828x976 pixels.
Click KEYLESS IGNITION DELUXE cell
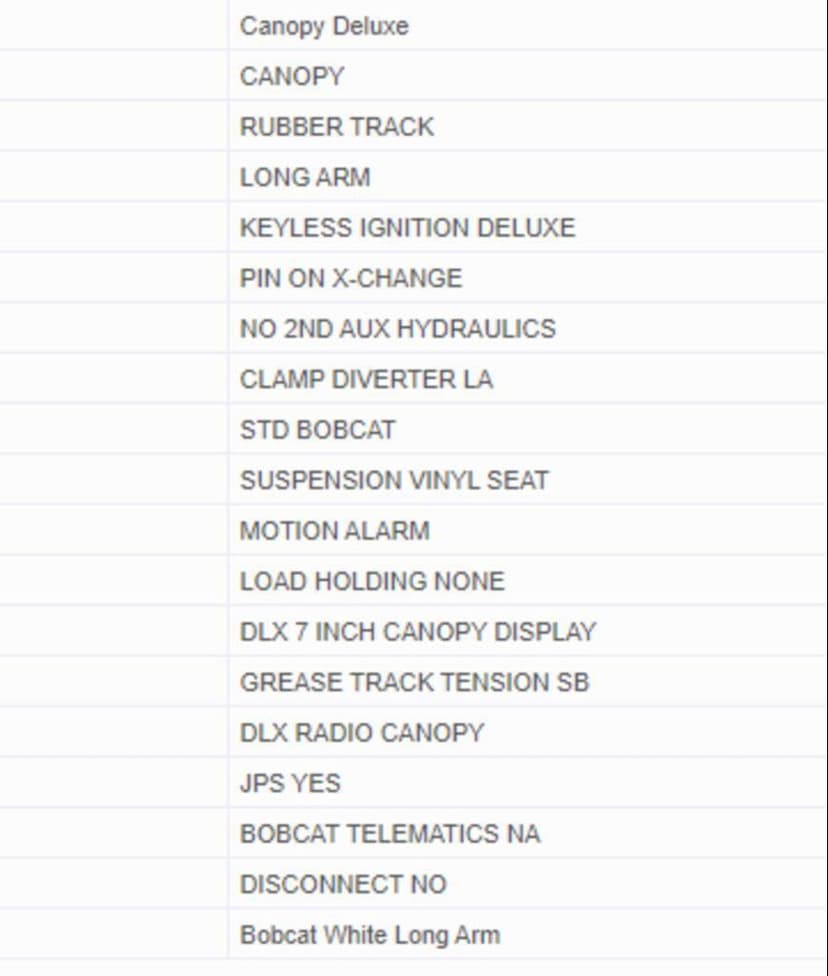point(407,228)
